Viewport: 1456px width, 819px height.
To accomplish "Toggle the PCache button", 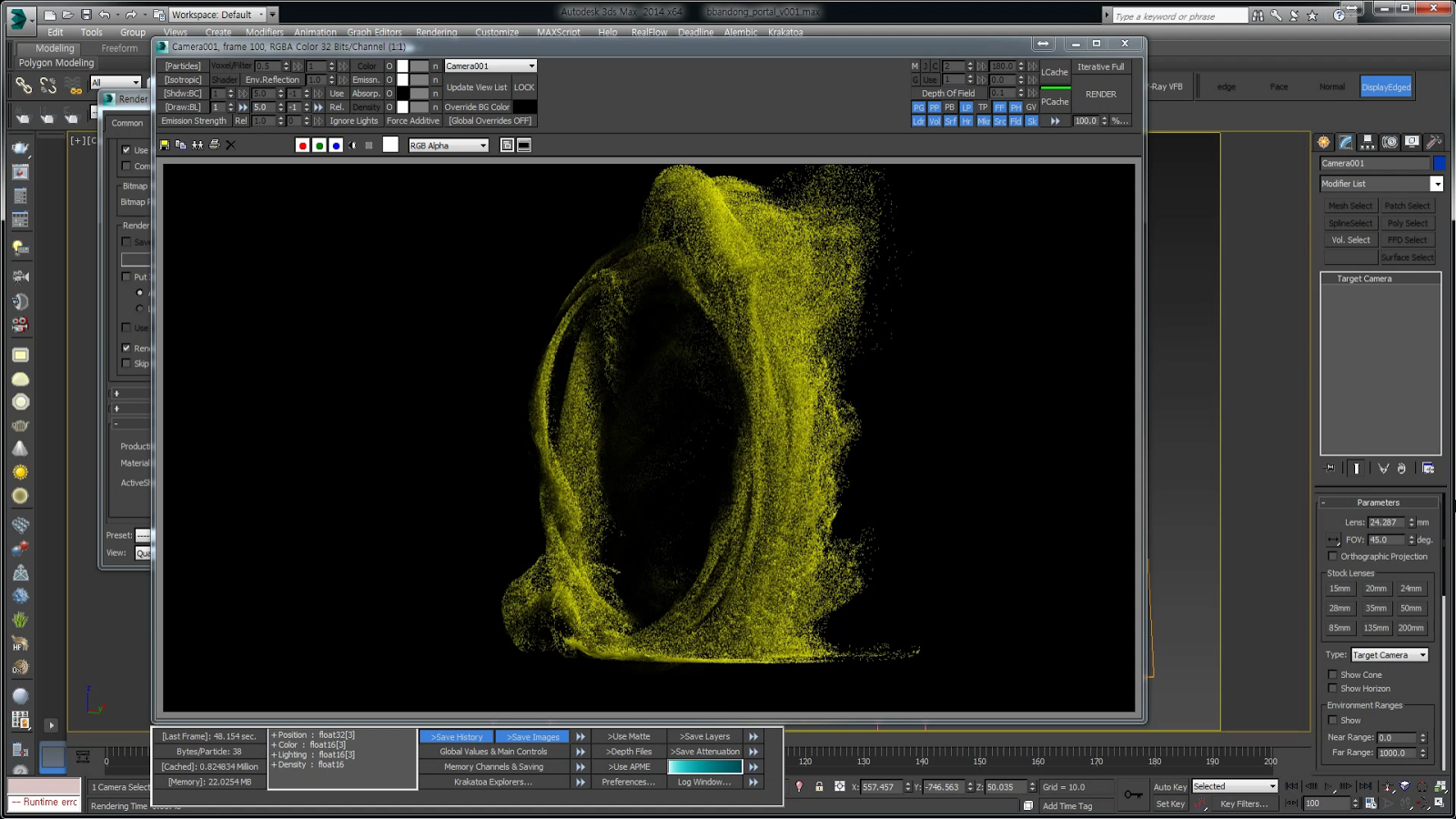I will pyautogui.click(x=1055, y=101).
